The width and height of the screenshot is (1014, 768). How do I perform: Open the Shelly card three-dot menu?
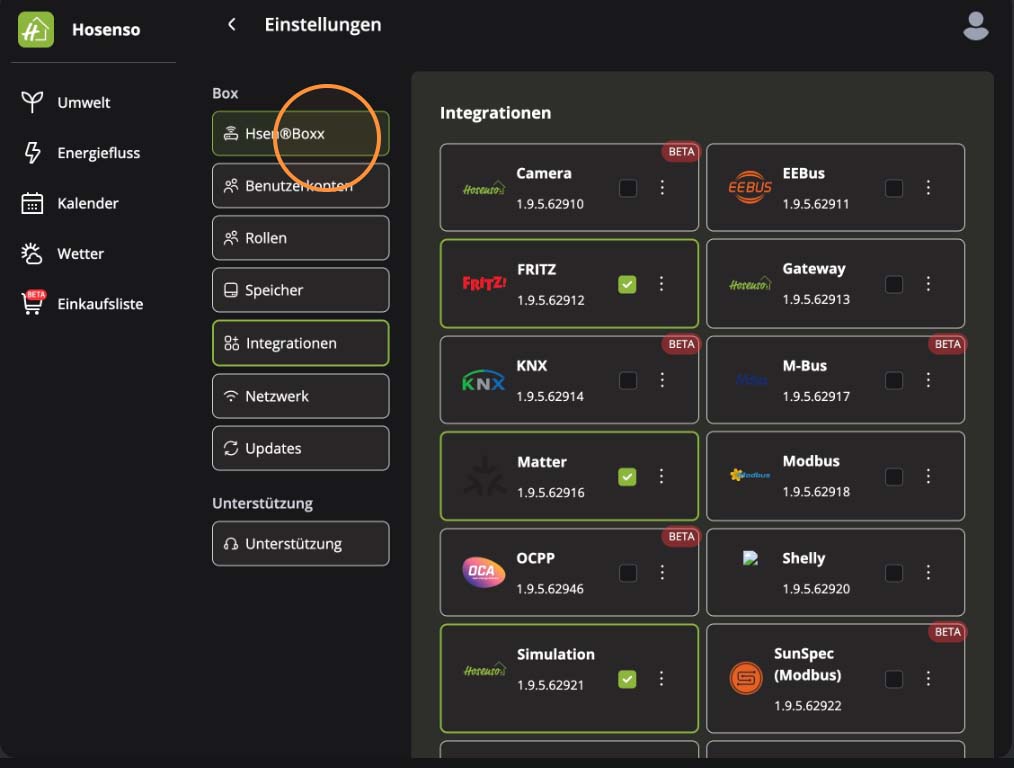coord(928,572)
